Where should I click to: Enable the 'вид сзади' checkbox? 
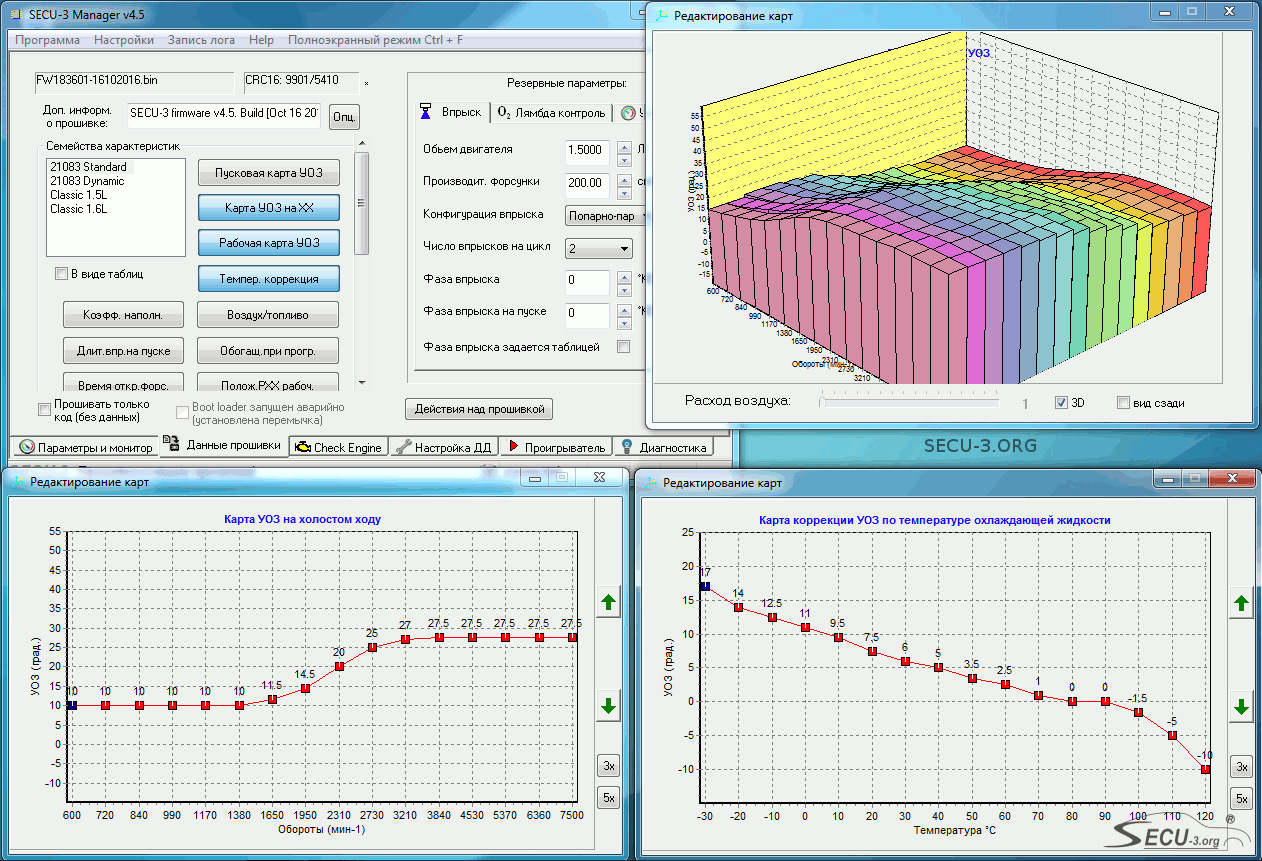[1124, 402]
